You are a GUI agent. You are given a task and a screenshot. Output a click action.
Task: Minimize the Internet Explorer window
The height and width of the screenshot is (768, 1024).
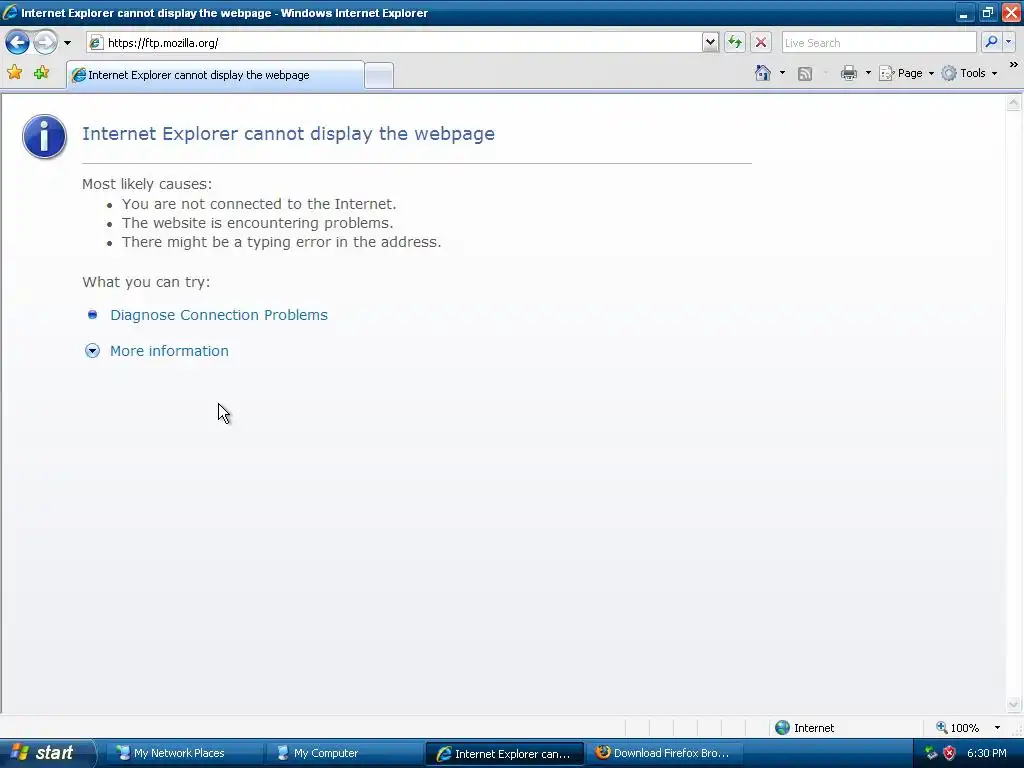pos(963,13)
